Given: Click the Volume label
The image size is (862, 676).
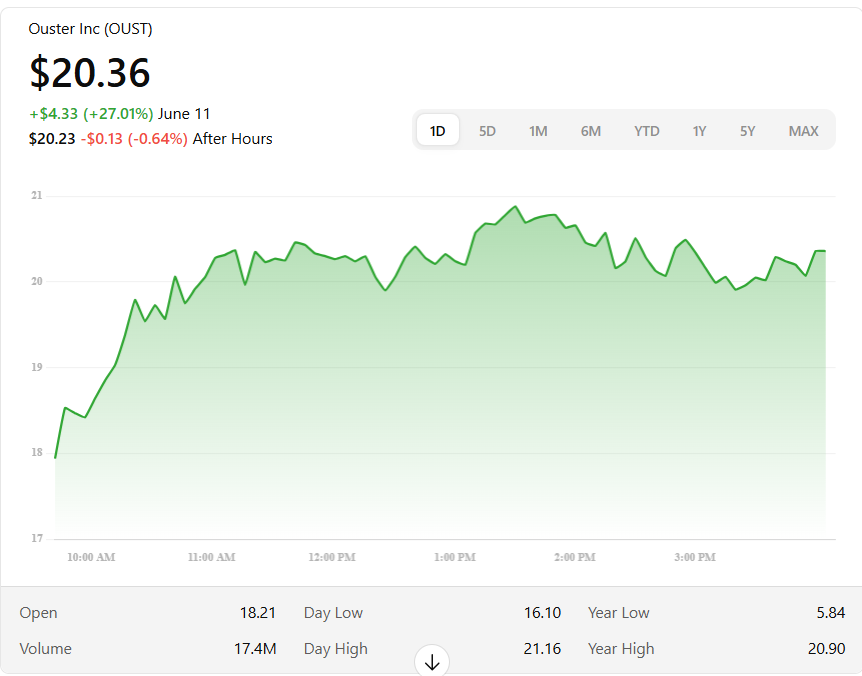Looking at the screenshot, I should tap(46, 649).
